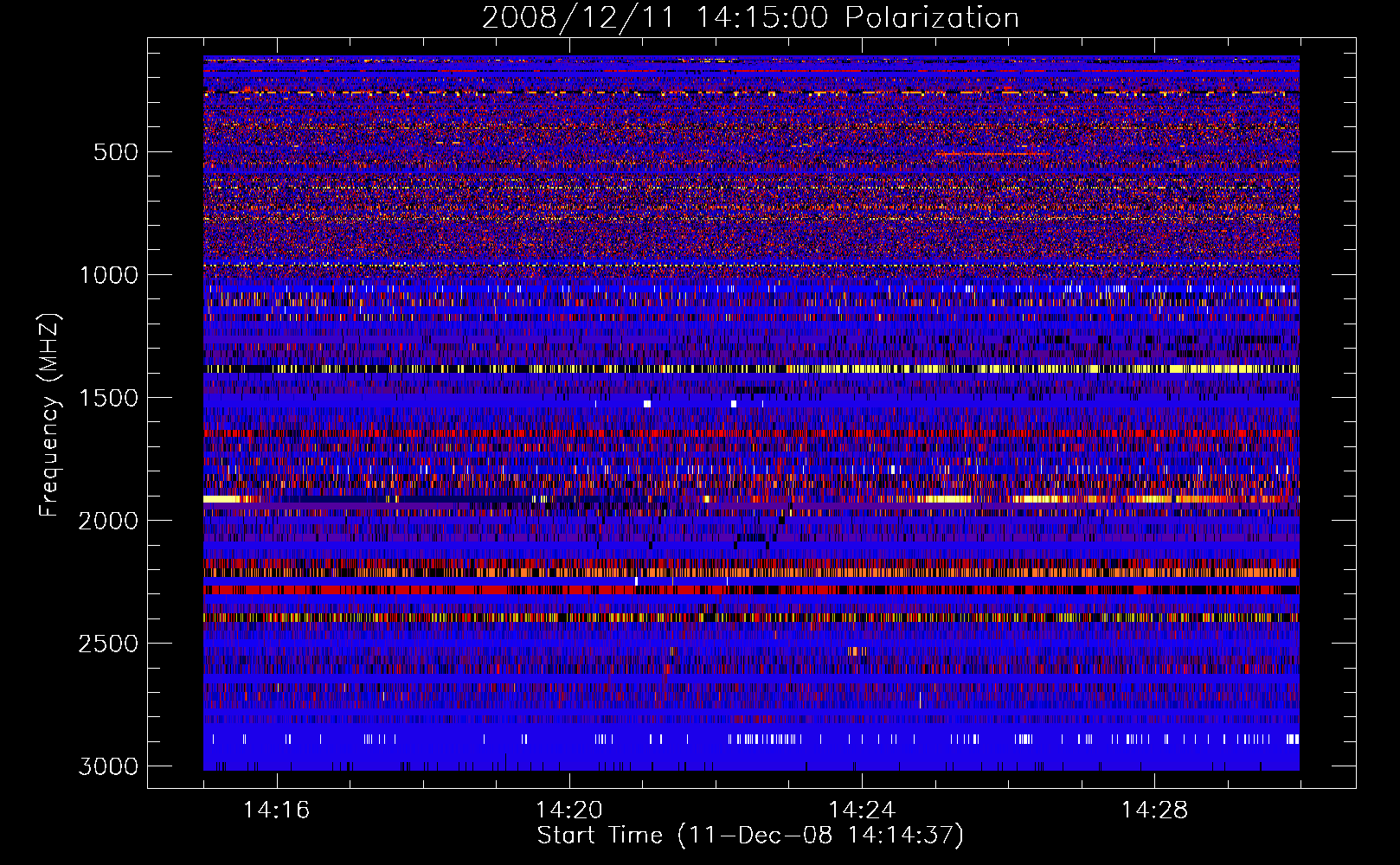
Task: Click the 1500 frequency tick label
Action: (x=108, y=398)
